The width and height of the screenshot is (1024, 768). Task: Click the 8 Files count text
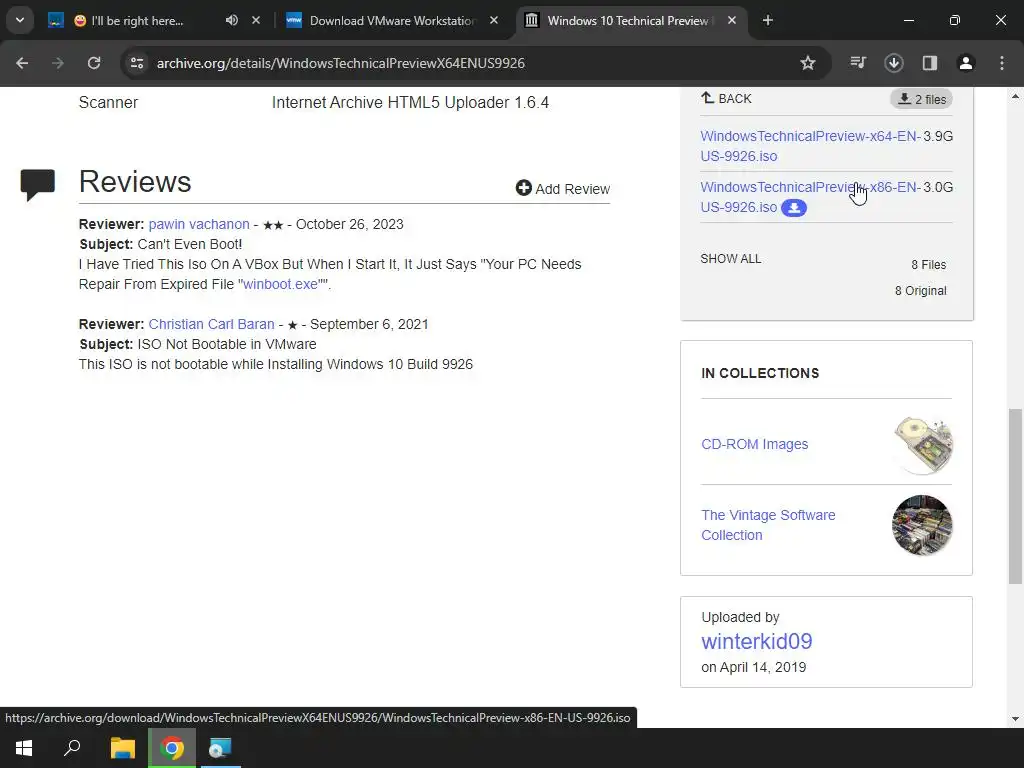(929, 264)
